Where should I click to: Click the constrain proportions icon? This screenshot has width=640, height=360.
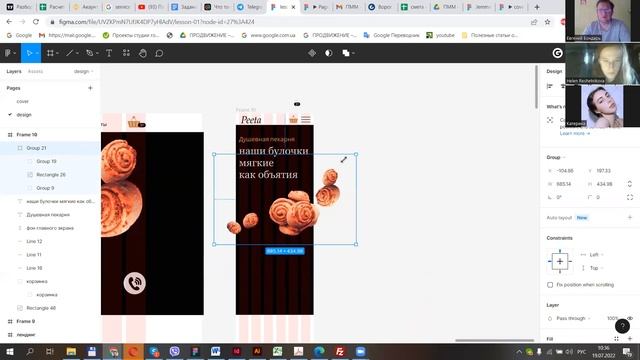point(629,184)
